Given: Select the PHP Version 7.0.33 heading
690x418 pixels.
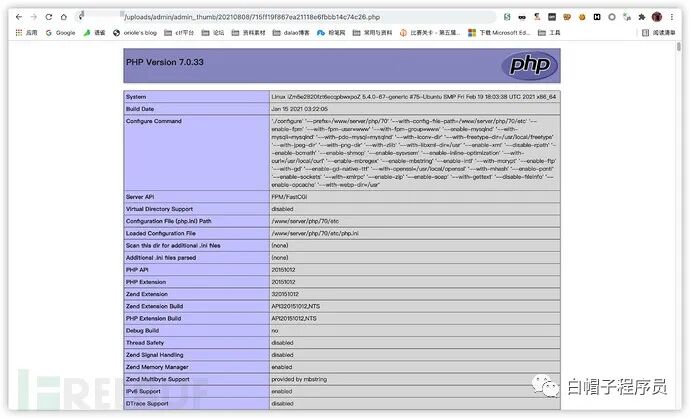Looking at the screenshot, I should tap(165, 62).
